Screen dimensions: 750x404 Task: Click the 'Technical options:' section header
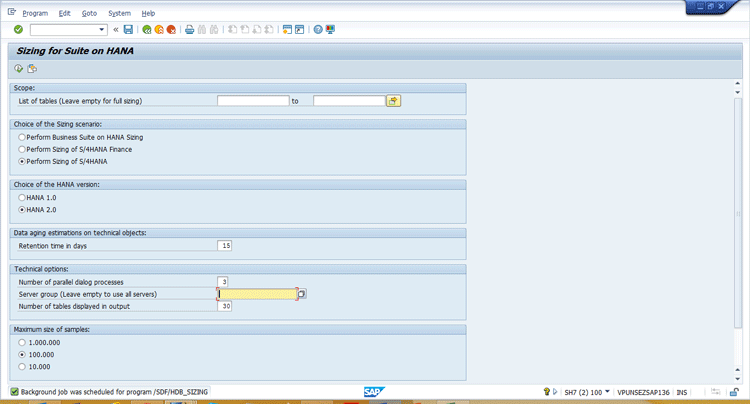coord(41,269)
